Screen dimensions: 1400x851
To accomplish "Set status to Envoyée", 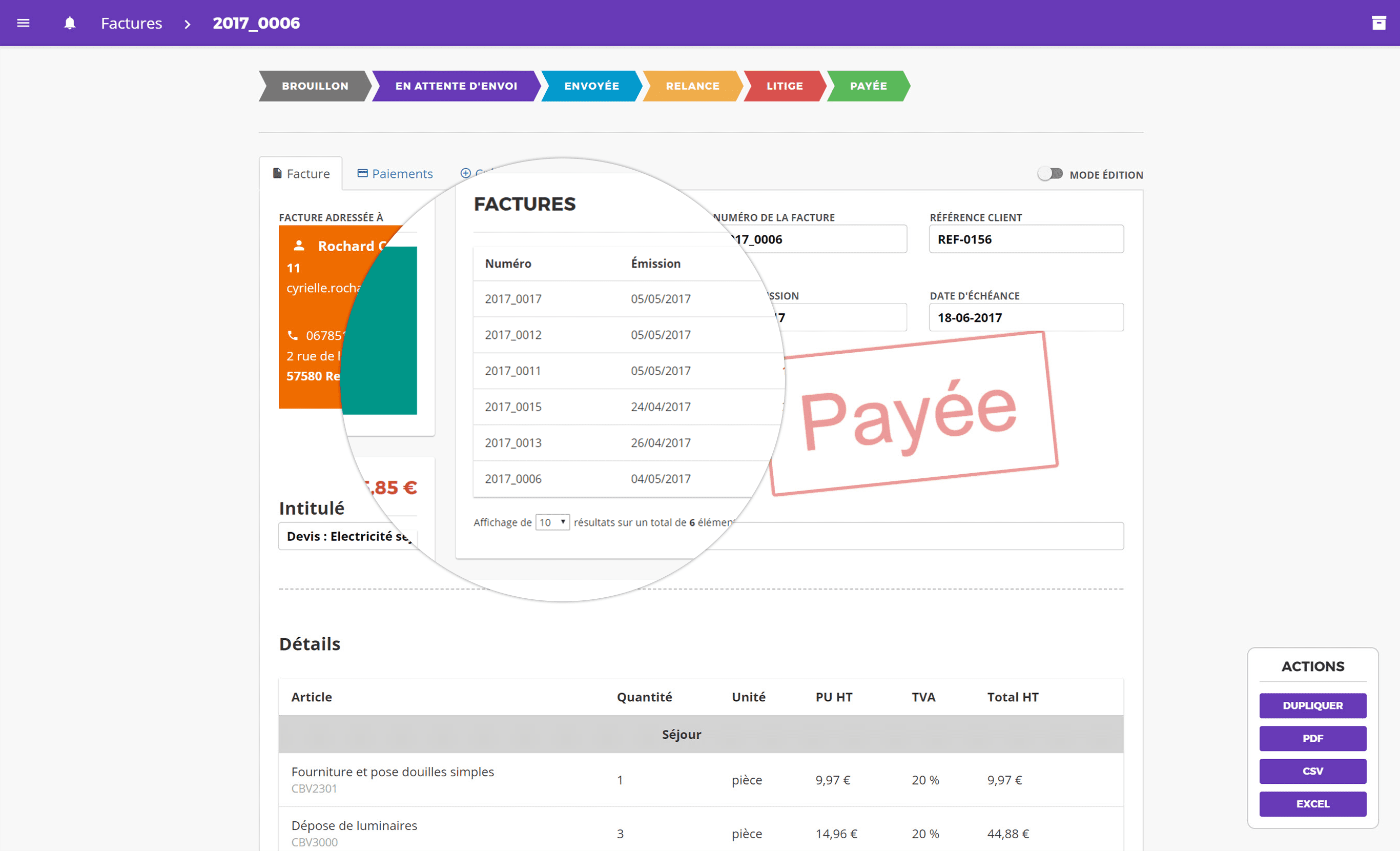I will tap(591, 86).
